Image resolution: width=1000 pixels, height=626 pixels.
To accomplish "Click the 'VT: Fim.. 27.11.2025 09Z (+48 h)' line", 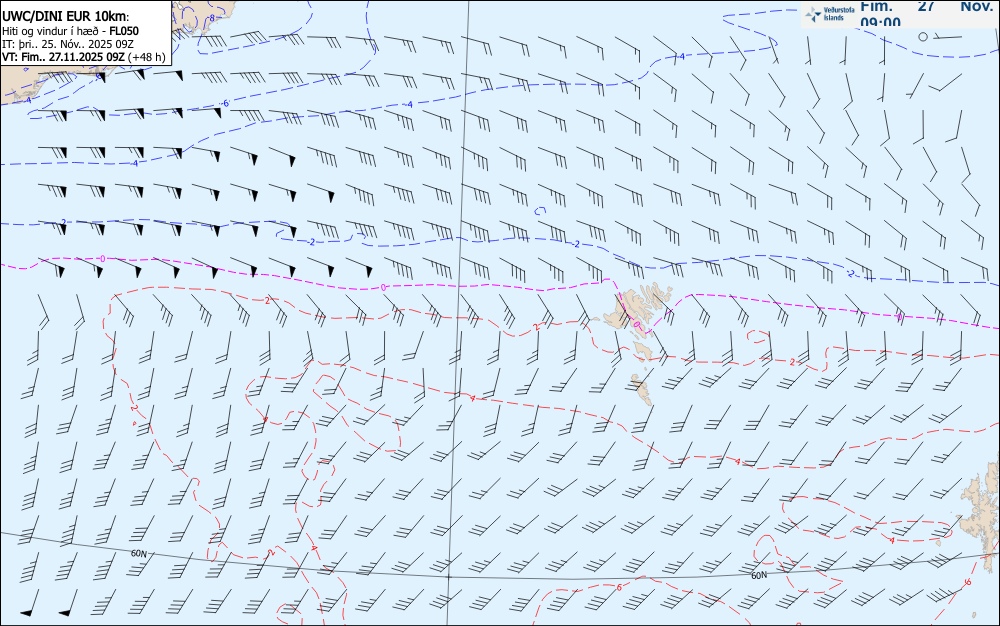I will point(84,57).
